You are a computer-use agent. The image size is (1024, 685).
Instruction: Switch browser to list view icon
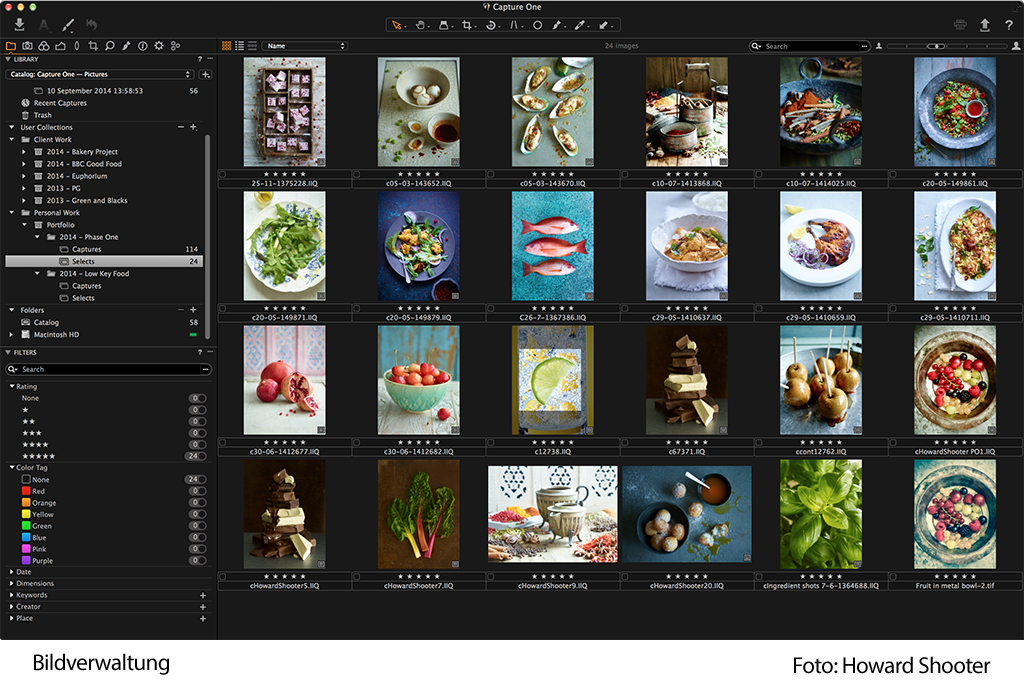pos(239,46)
